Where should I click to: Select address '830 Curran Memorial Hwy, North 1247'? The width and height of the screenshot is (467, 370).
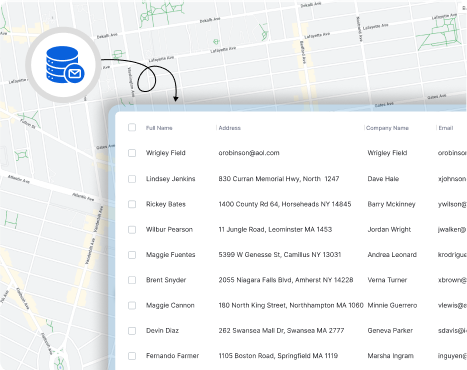279,179
